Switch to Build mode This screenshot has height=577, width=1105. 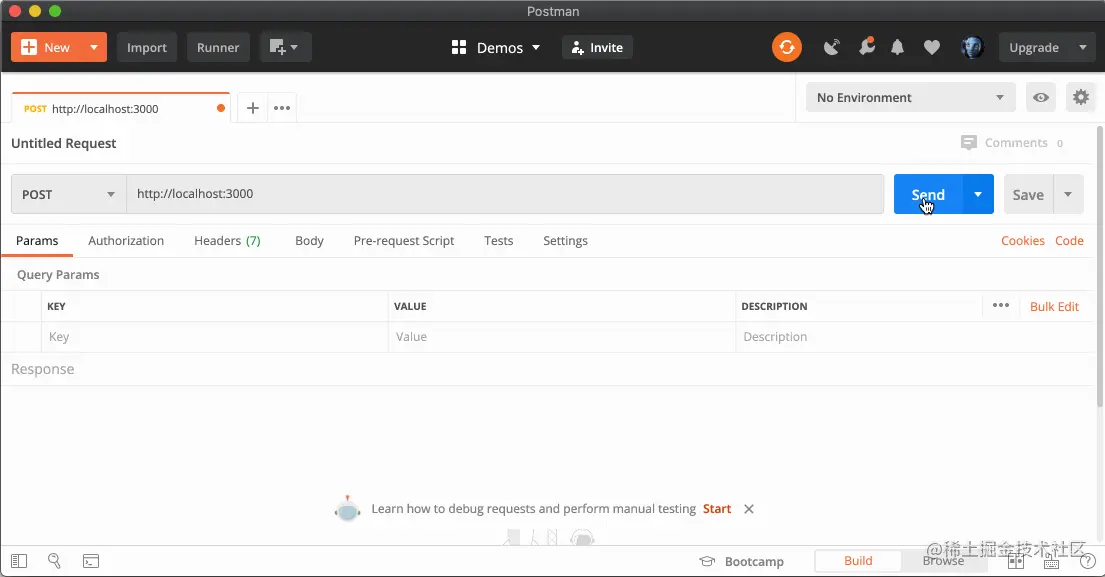pyautogui.click(x=858, y=561)
